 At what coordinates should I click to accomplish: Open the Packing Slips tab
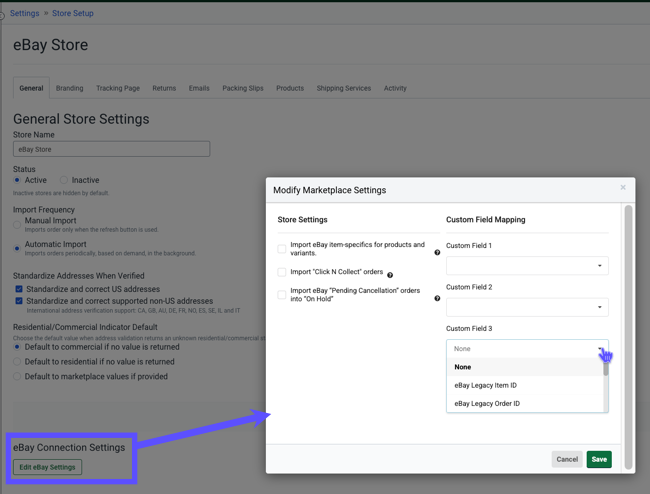[x=243, y=88]
